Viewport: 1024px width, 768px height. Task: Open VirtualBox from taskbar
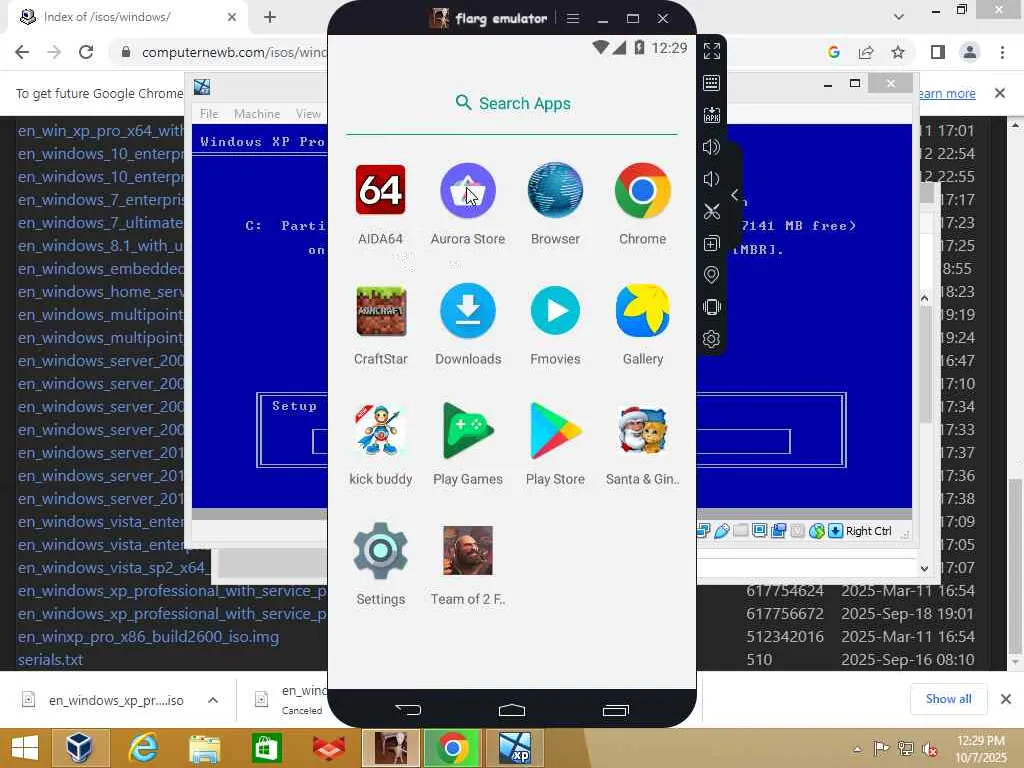(79, 748)
